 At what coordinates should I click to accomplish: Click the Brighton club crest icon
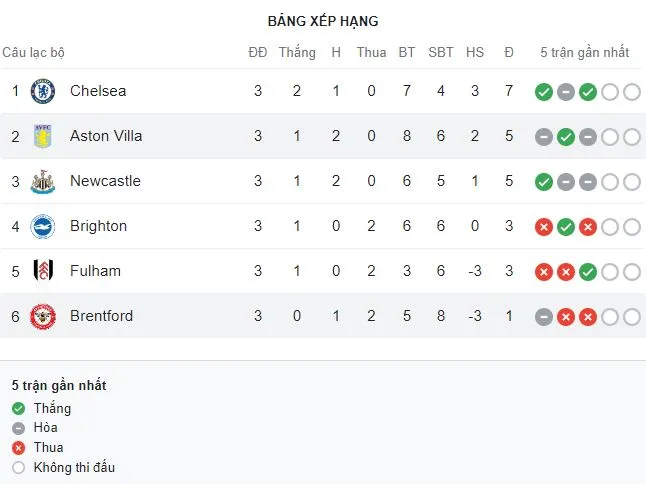43,226
